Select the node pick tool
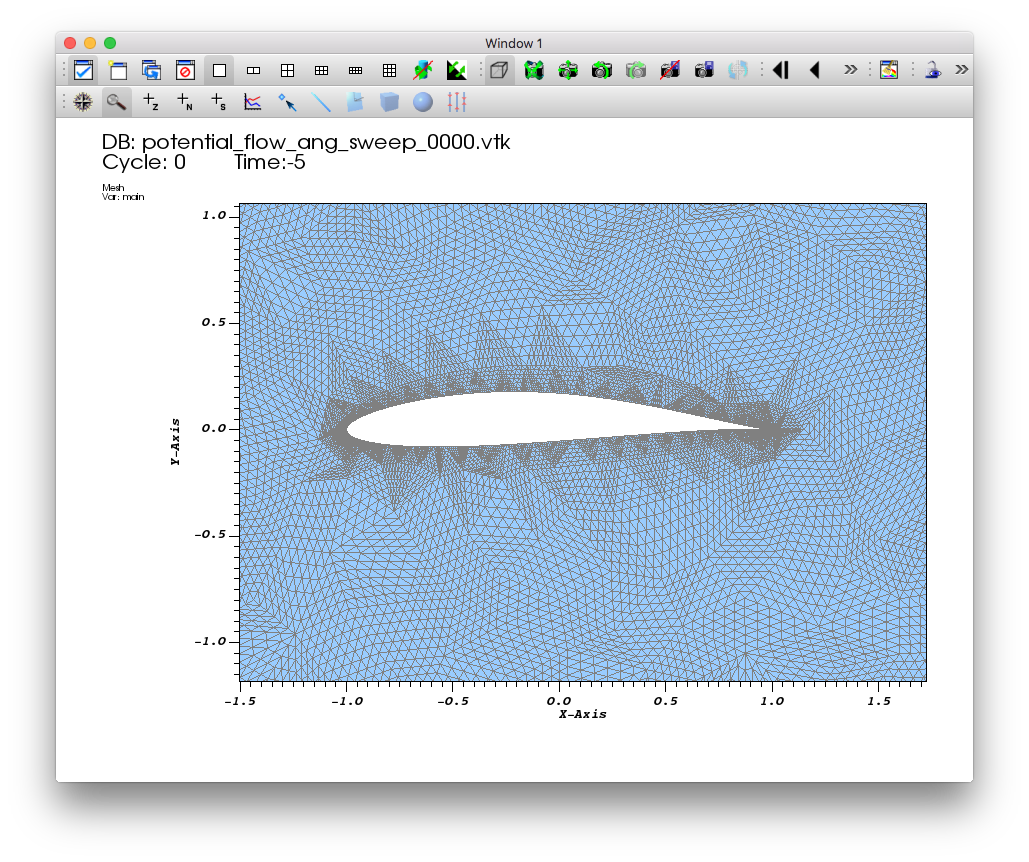This screenshot has height=862, width=1029. click(x=185, y=102)
